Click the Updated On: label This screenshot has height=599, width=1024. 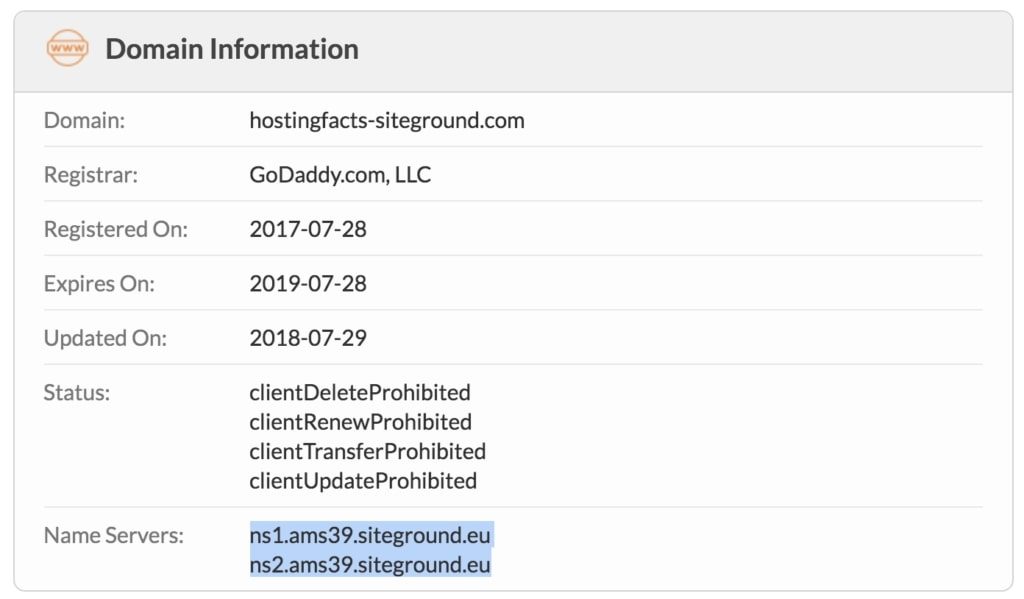104,338
